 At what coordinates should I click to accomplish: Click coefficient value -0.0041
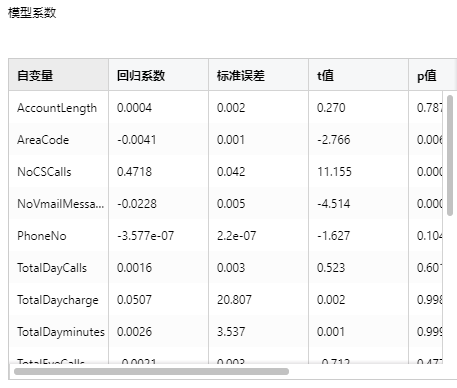(137, 140)
